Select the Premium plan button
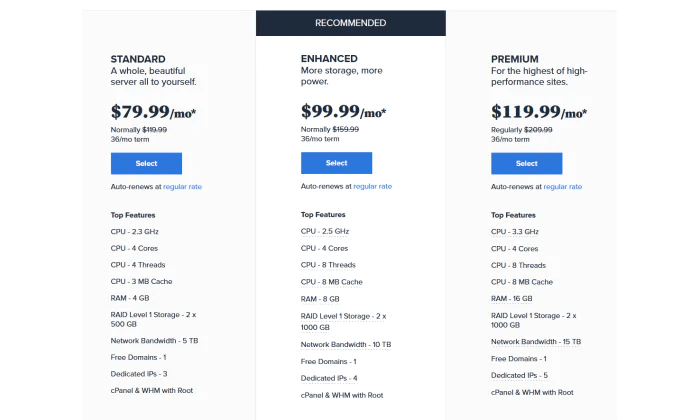 click(526, 163)
